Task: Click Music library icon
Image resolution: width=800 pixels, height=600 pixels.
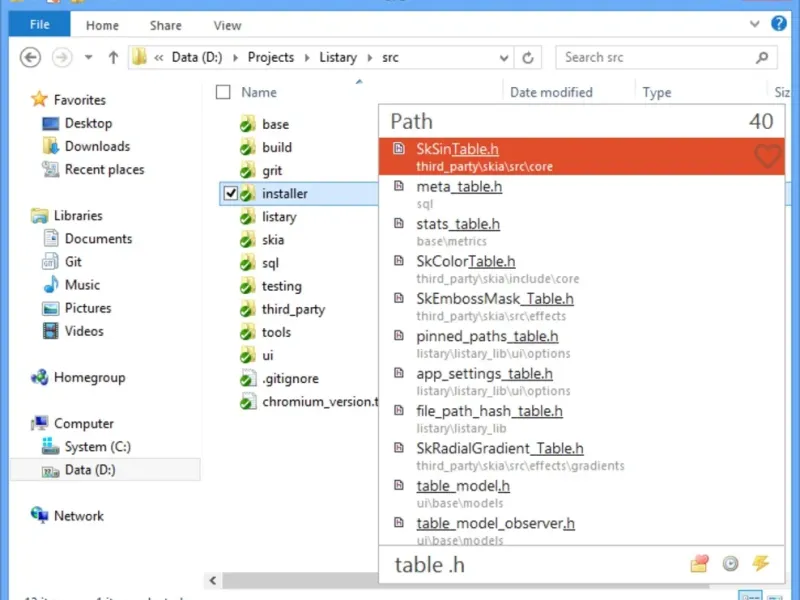Action: (x=51, y=284)
